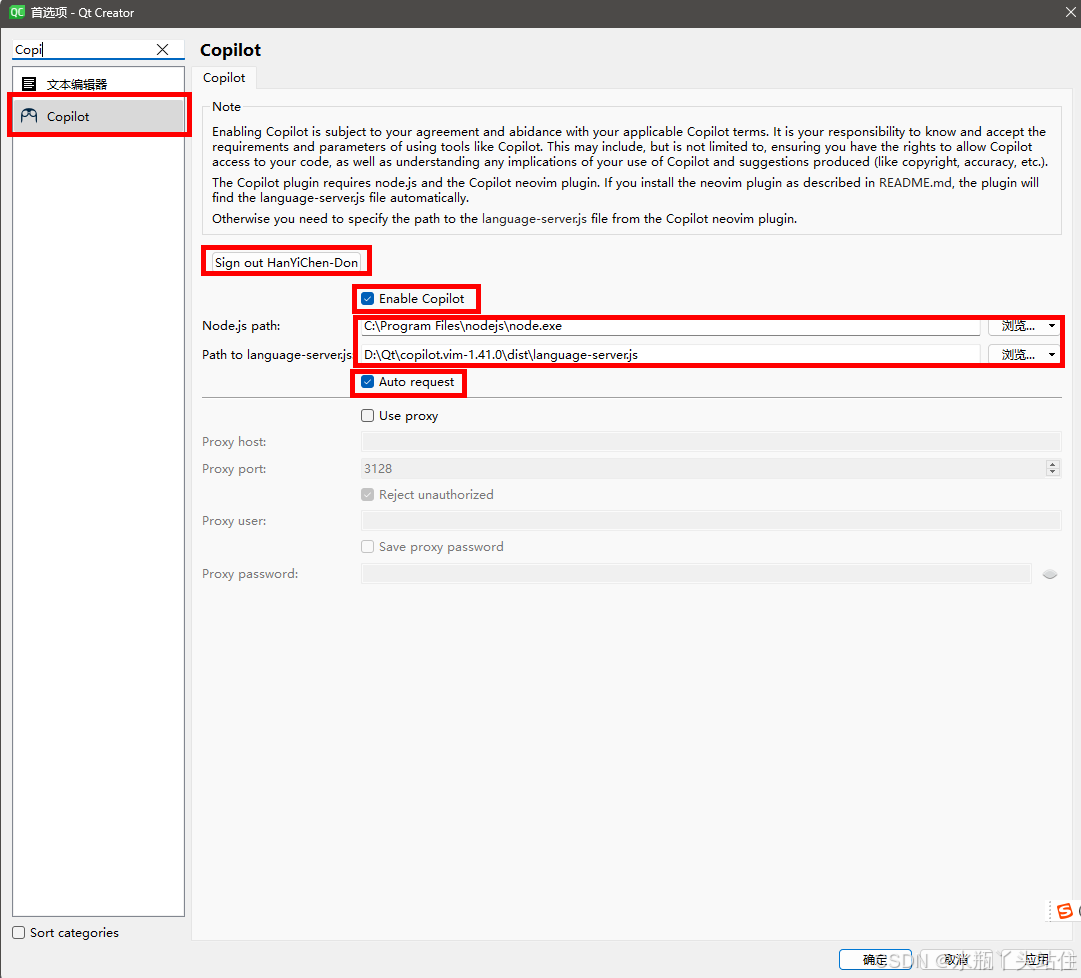Open dropdown arrow beside language-server.js browse
Image resolution: width=1081 pixels, height=978 pixels.
pyautogui.click(x=1051, y=355)
